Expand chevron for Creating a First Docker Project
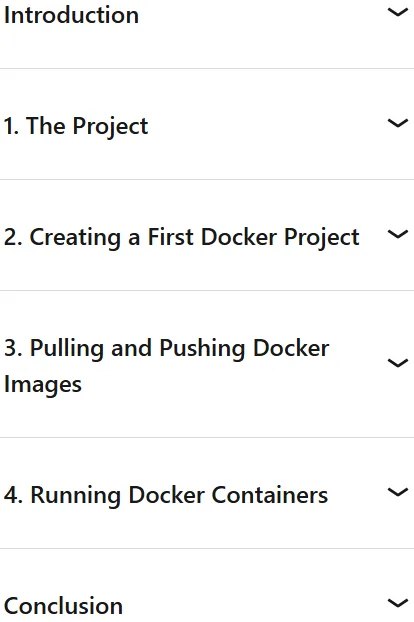Image resolution: width=414 pixels, height=622 pixels. [397, 234]
